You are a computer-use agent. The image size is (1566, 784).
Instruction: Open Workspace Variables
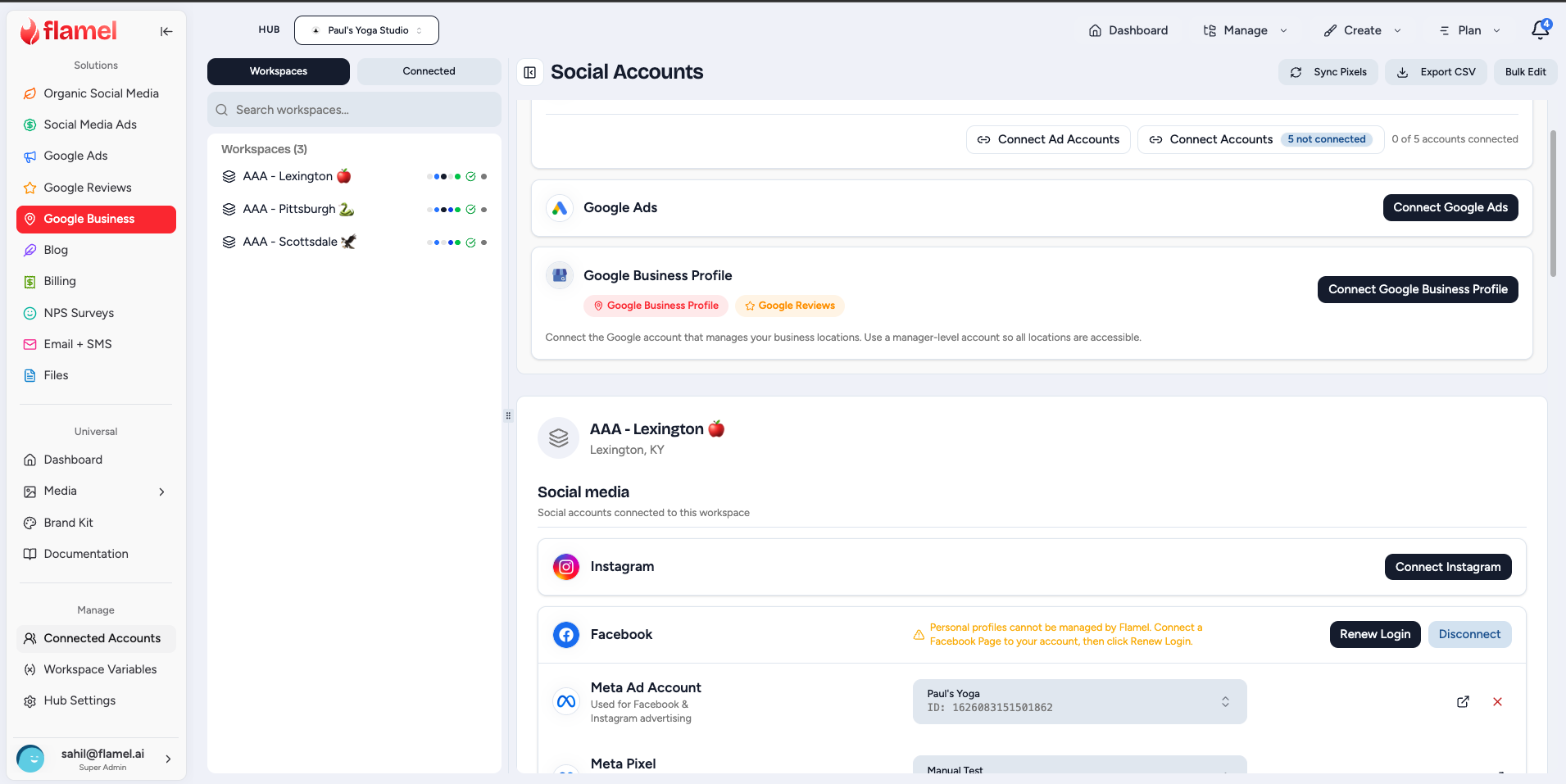point(96,669)
